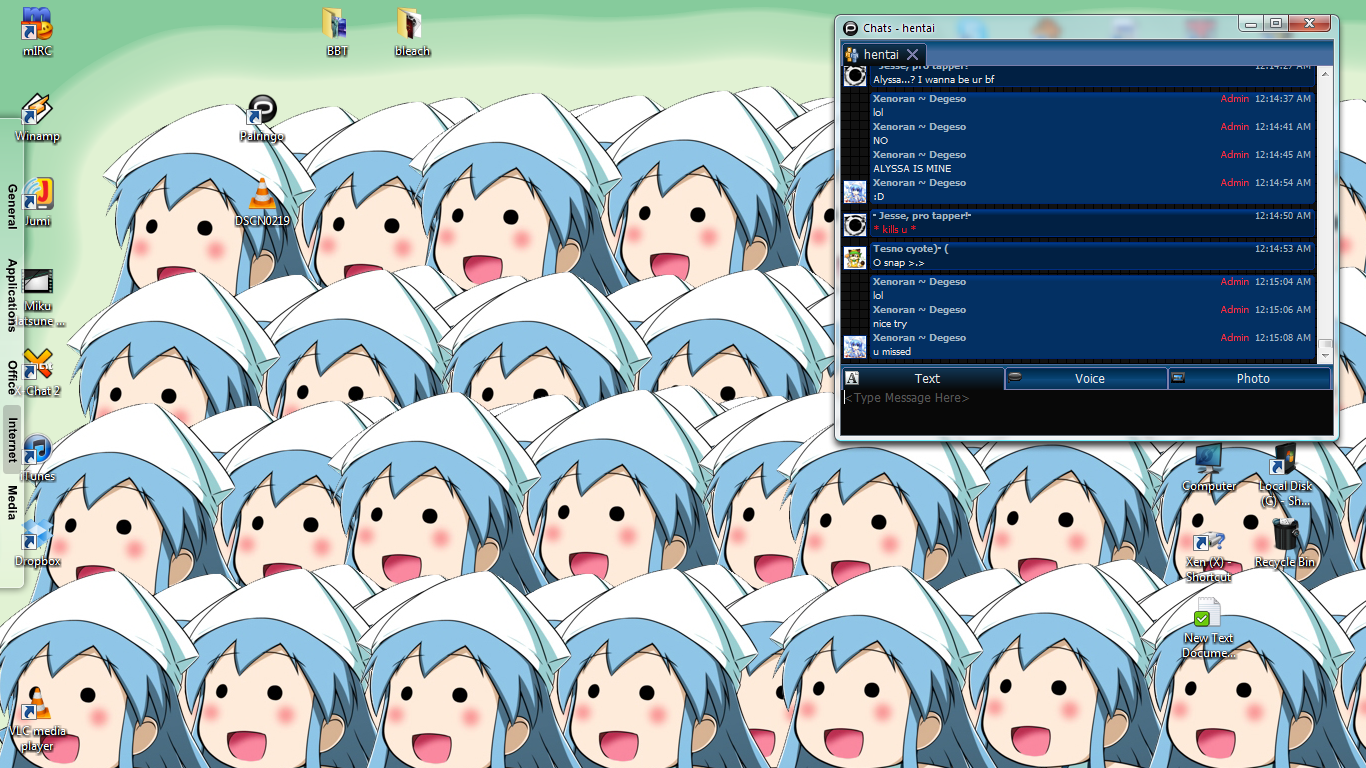Image resolution: width=1366 pixels, height=768 pixels.
Task: Launch the Winamp shortcut
Action: pyautogui.click(x=37, y=112)
